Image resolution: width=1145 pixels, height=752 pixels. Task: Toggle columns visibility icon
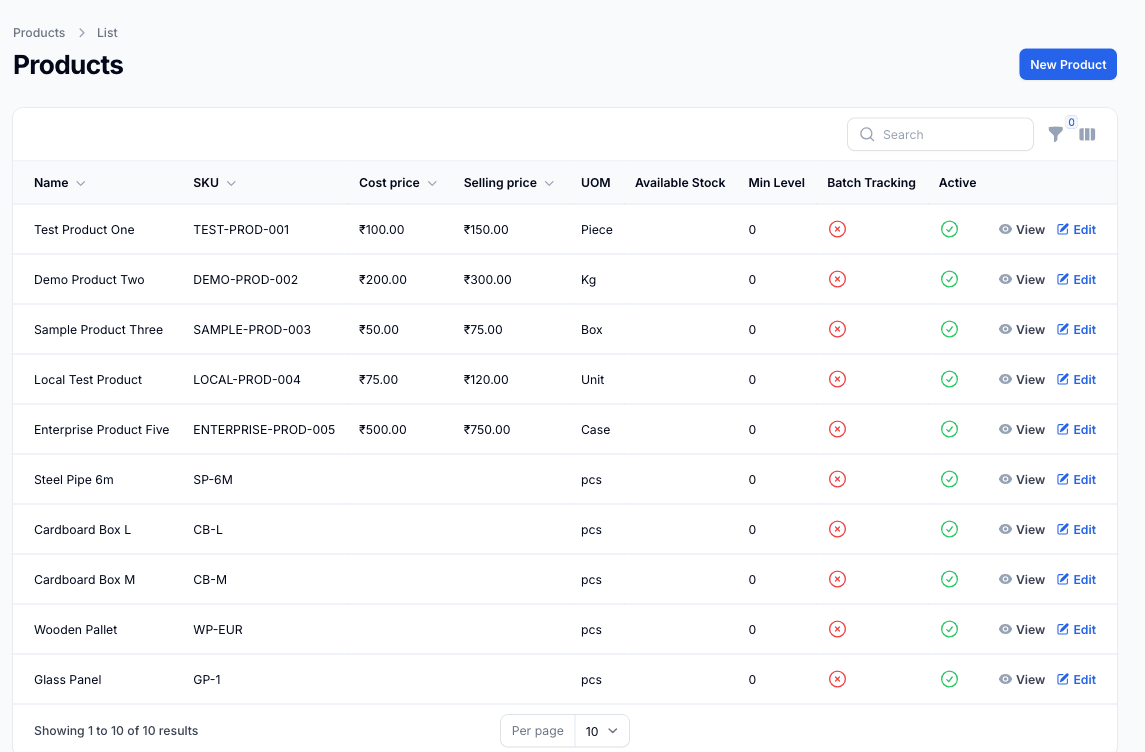(1087, 134)
